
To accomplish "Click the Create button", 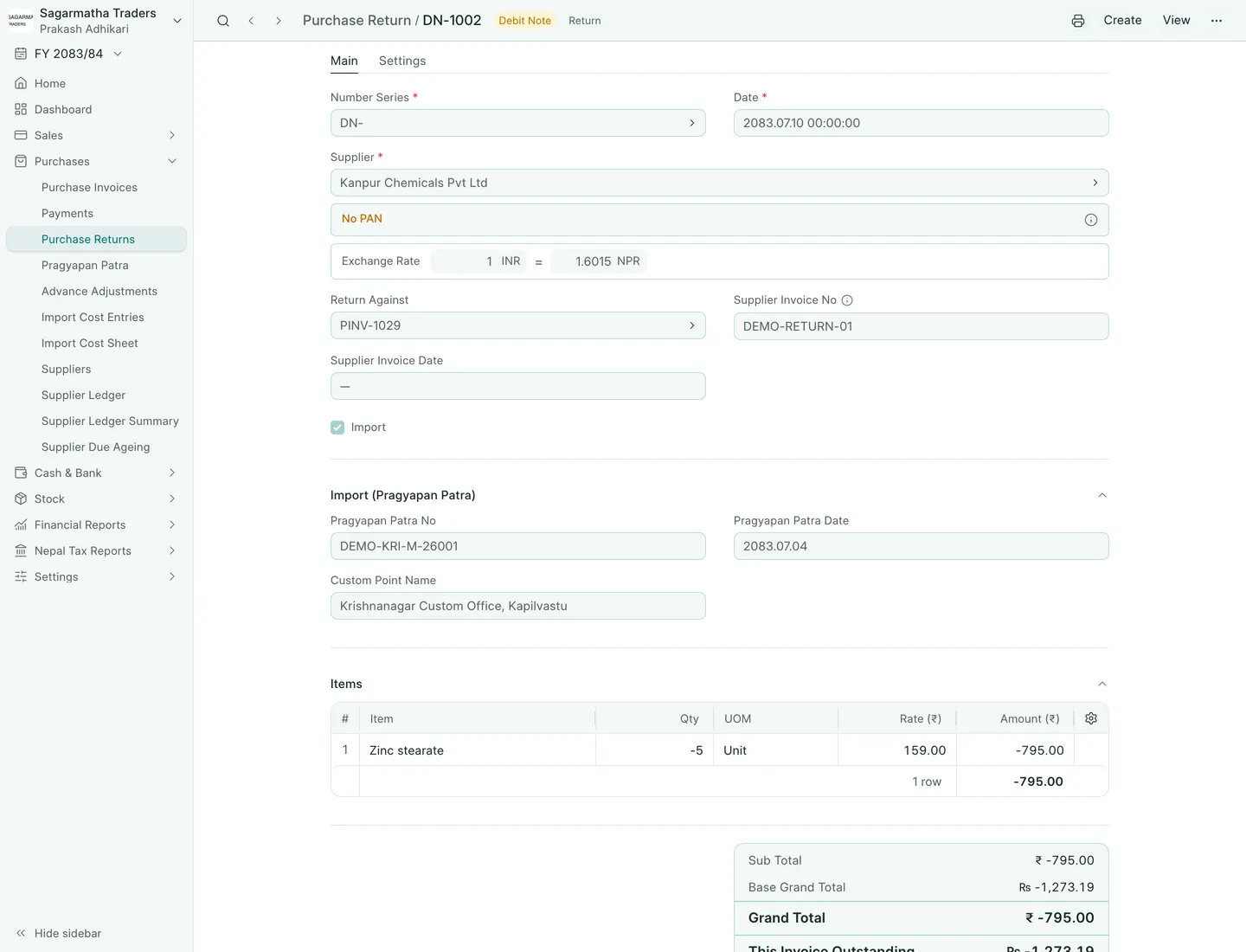I will click(1122, 20).
